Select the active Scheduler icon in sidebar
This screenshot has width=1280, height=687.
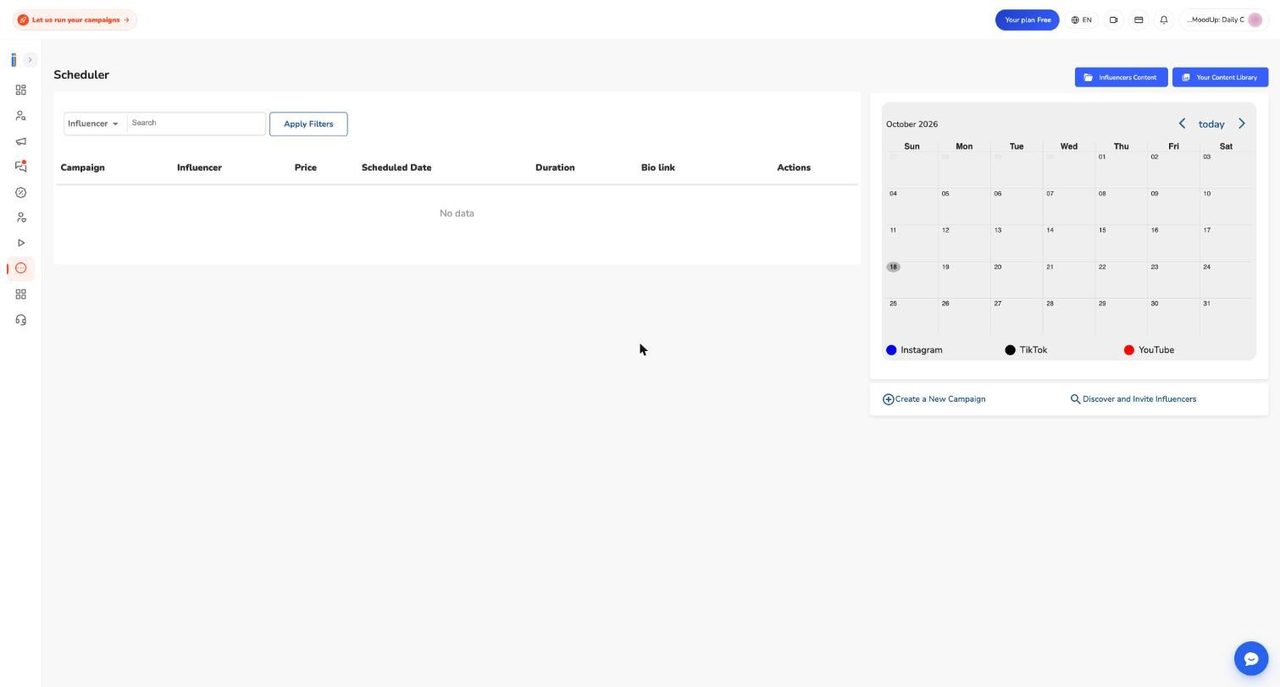[x=21, y=268]
